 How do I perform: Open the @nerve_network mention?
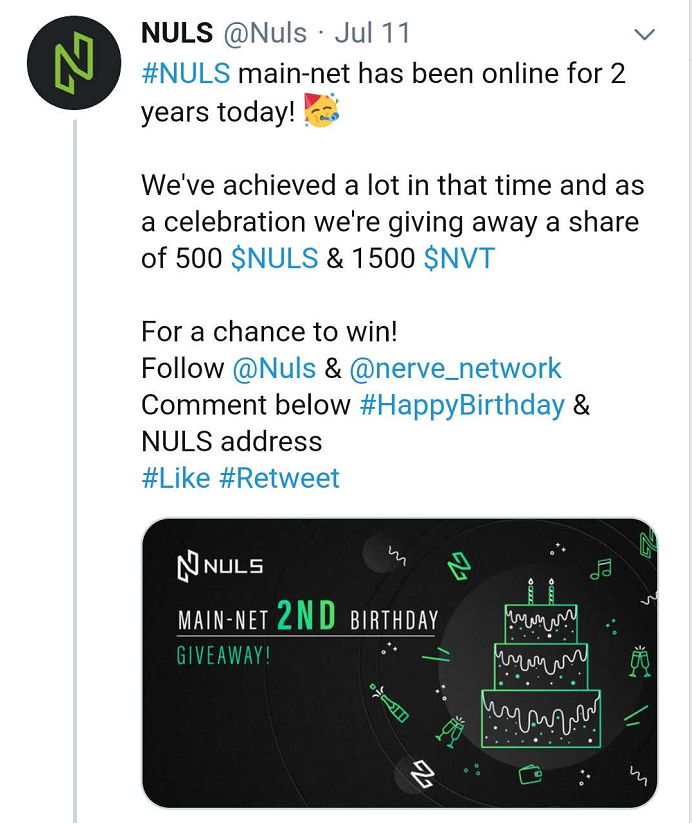pos(455,368)
